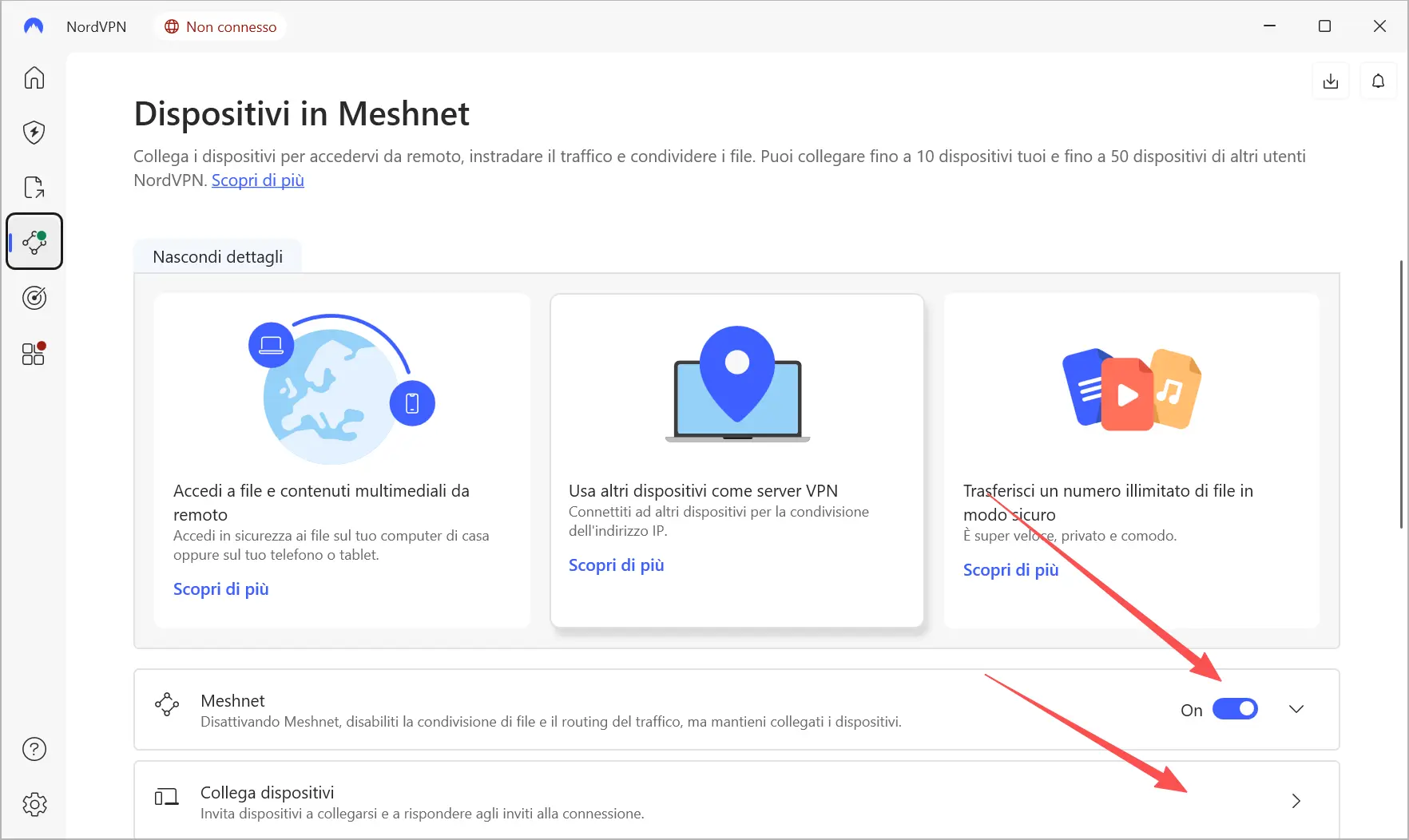Open Settings gear icon
The width and height of the screenshot is (1409, 840).
34,804
